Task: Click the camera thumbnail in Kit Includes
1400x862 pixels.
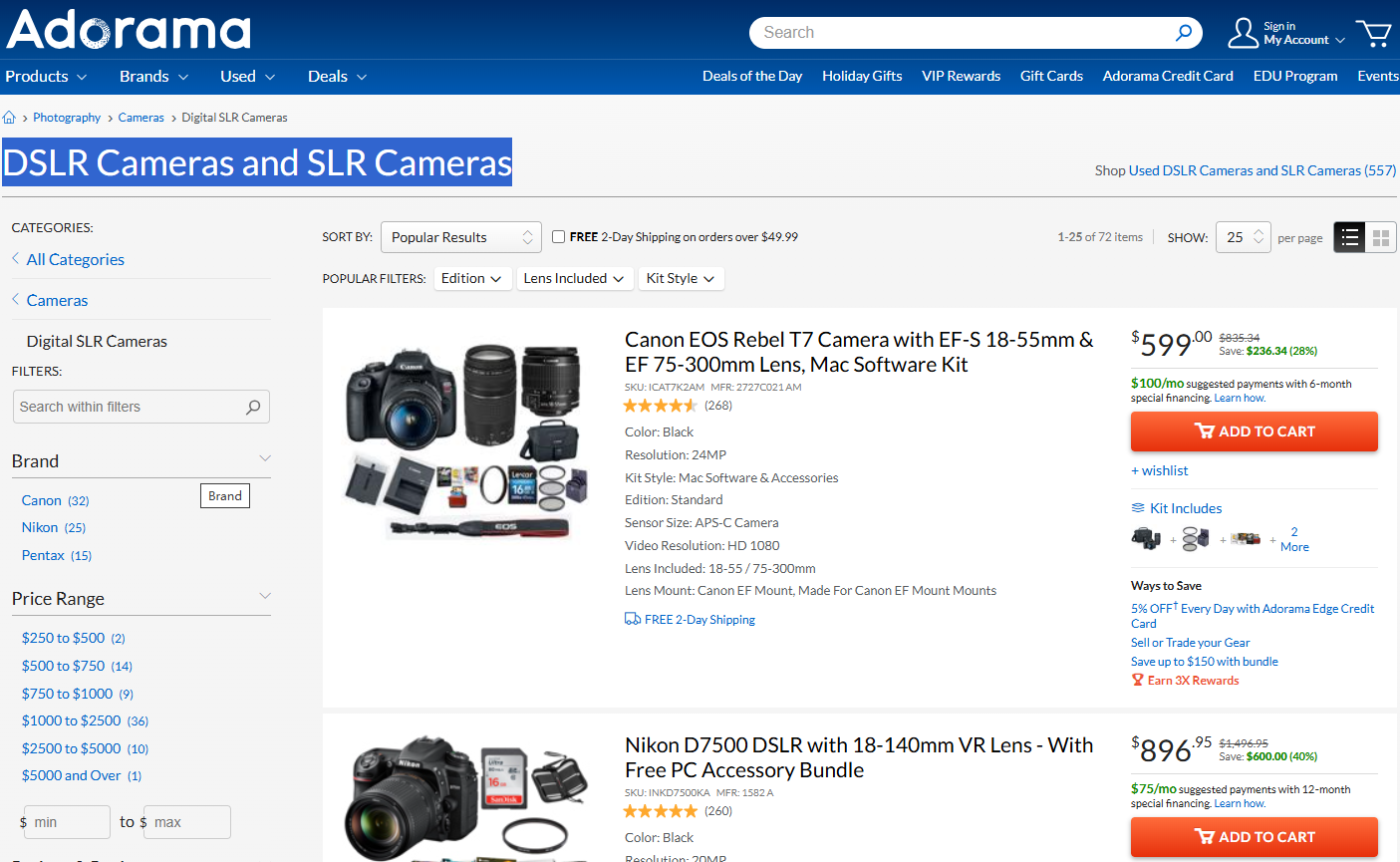Action: tap(1146, 539)
